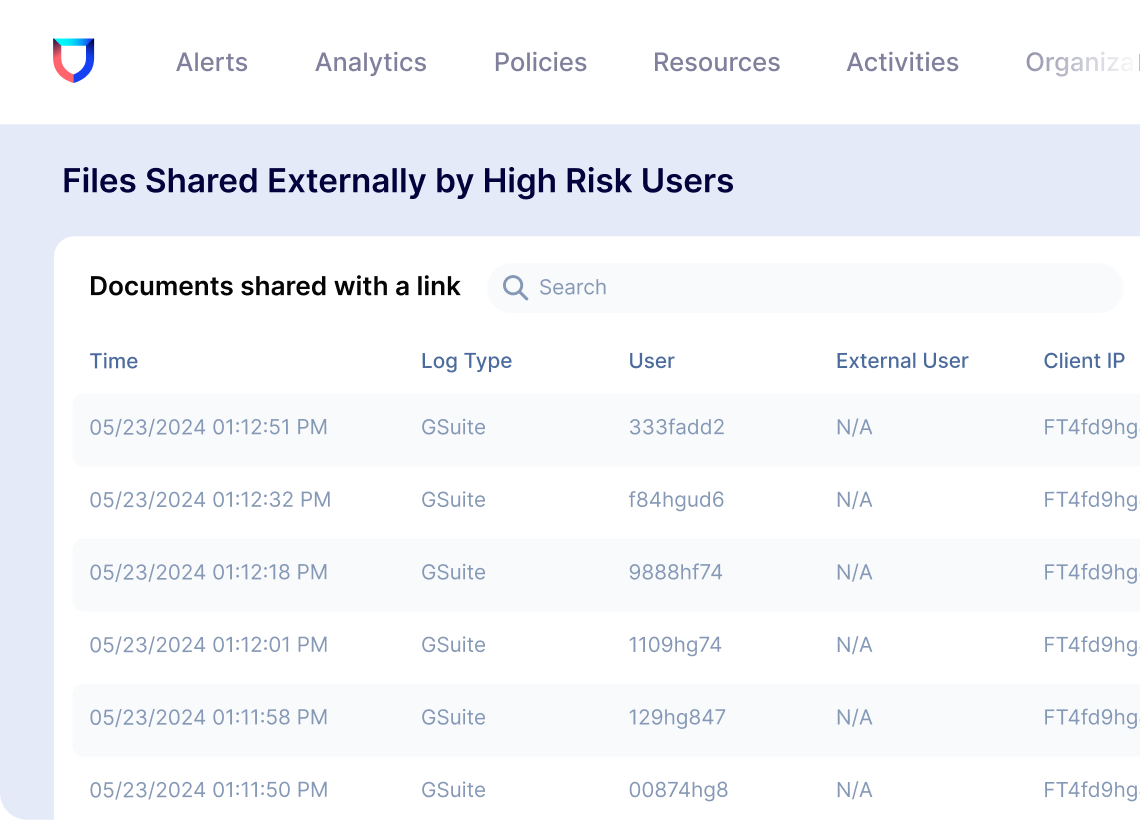Select the Activities navigation item
Viewport: 1140px width, 820px height.
tap(902, 62)
